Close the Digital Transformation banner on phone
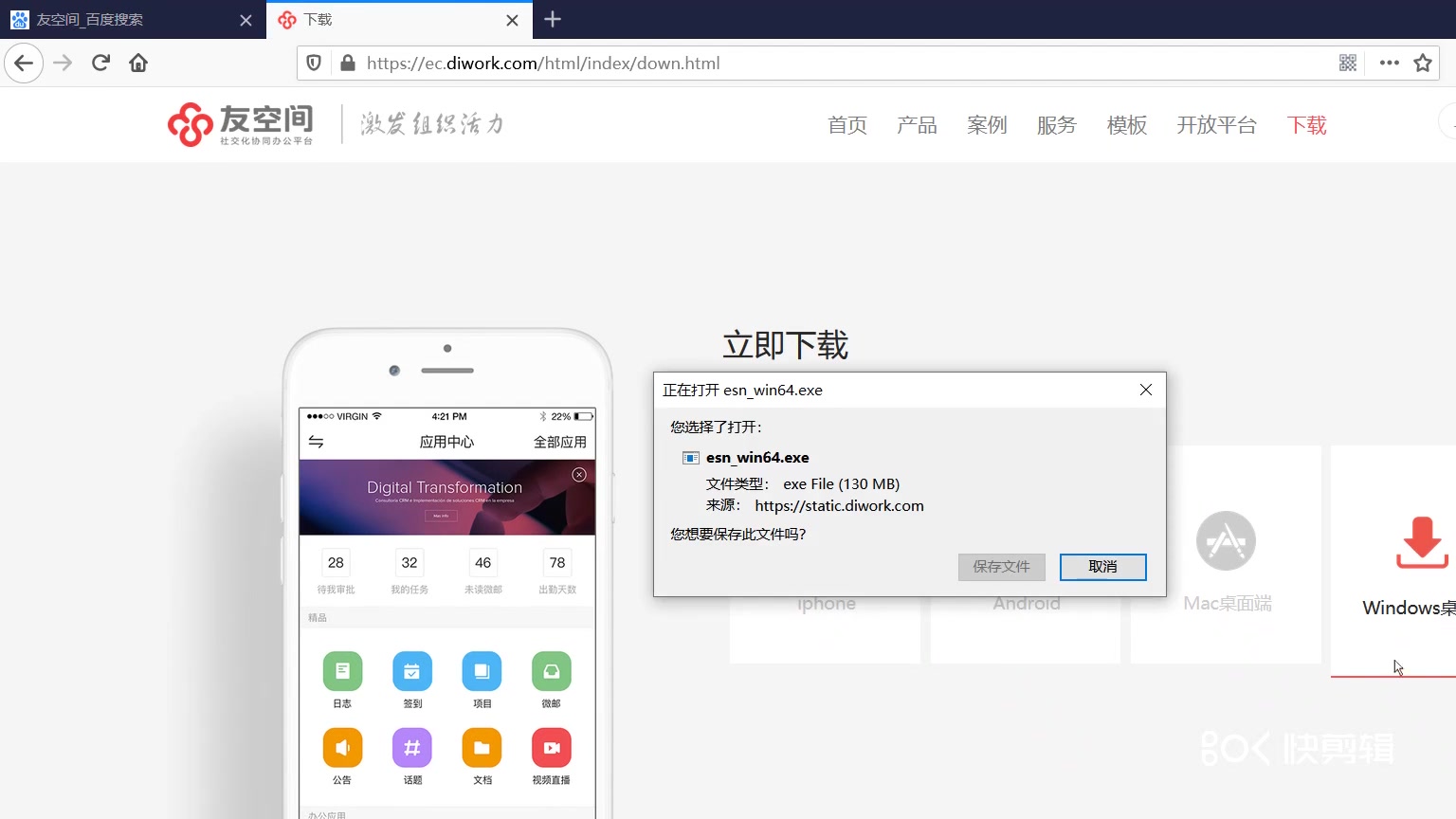The height and width of the screenshot is (819, 1456). (579, 475)
